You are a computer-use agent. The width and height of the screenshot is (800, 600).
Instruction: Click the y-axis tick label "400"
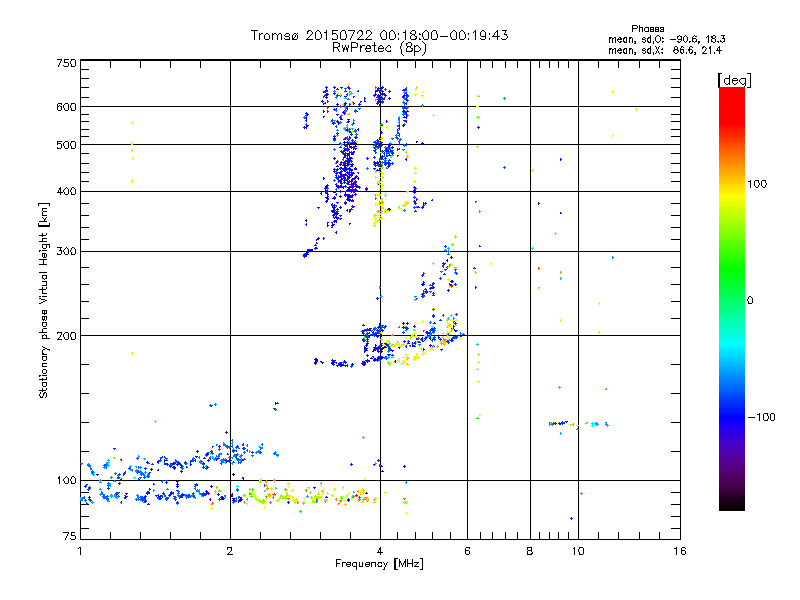(66, 191)
